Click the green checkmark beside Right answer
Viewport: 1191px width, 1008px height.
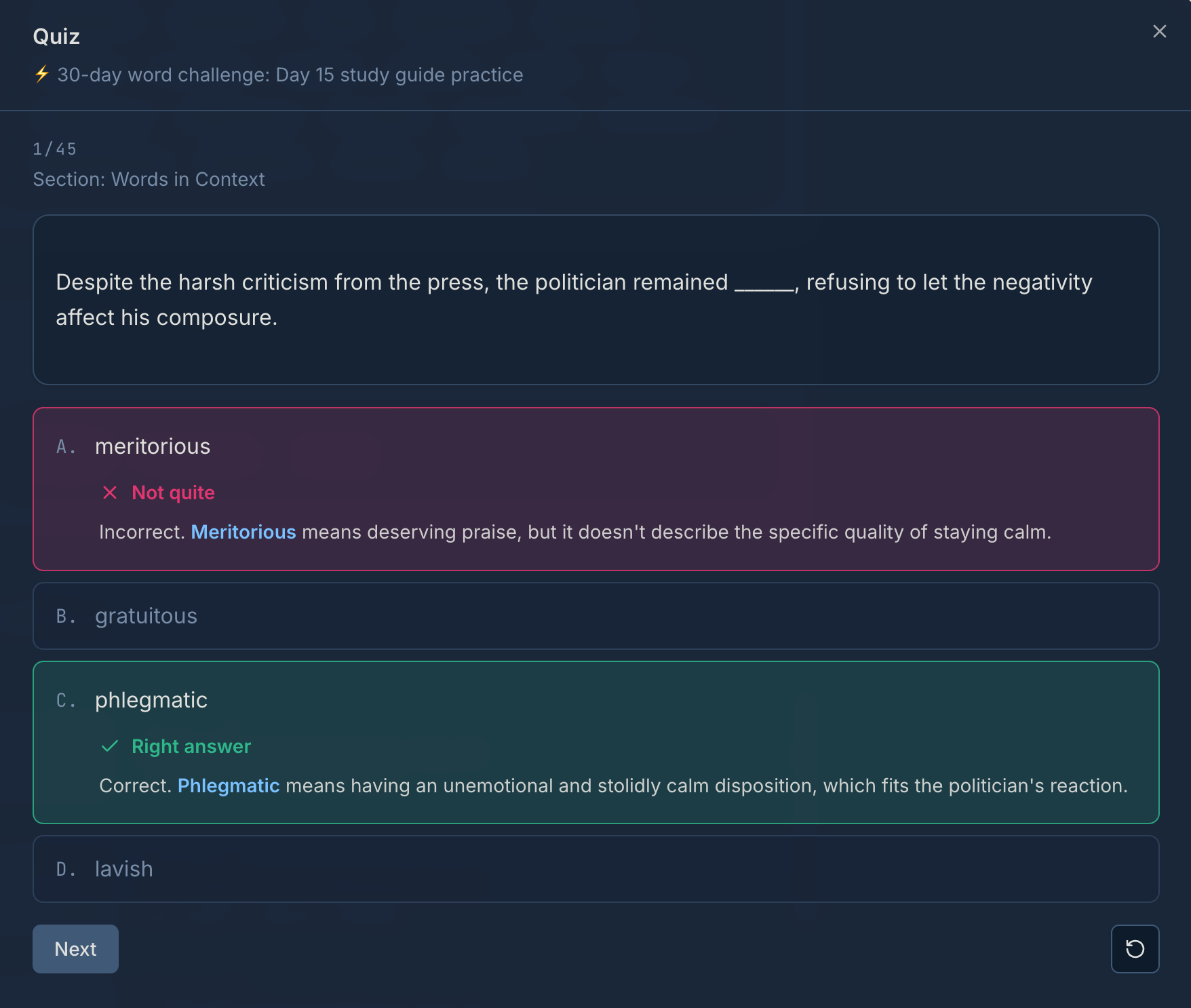(x=110, y=746)
